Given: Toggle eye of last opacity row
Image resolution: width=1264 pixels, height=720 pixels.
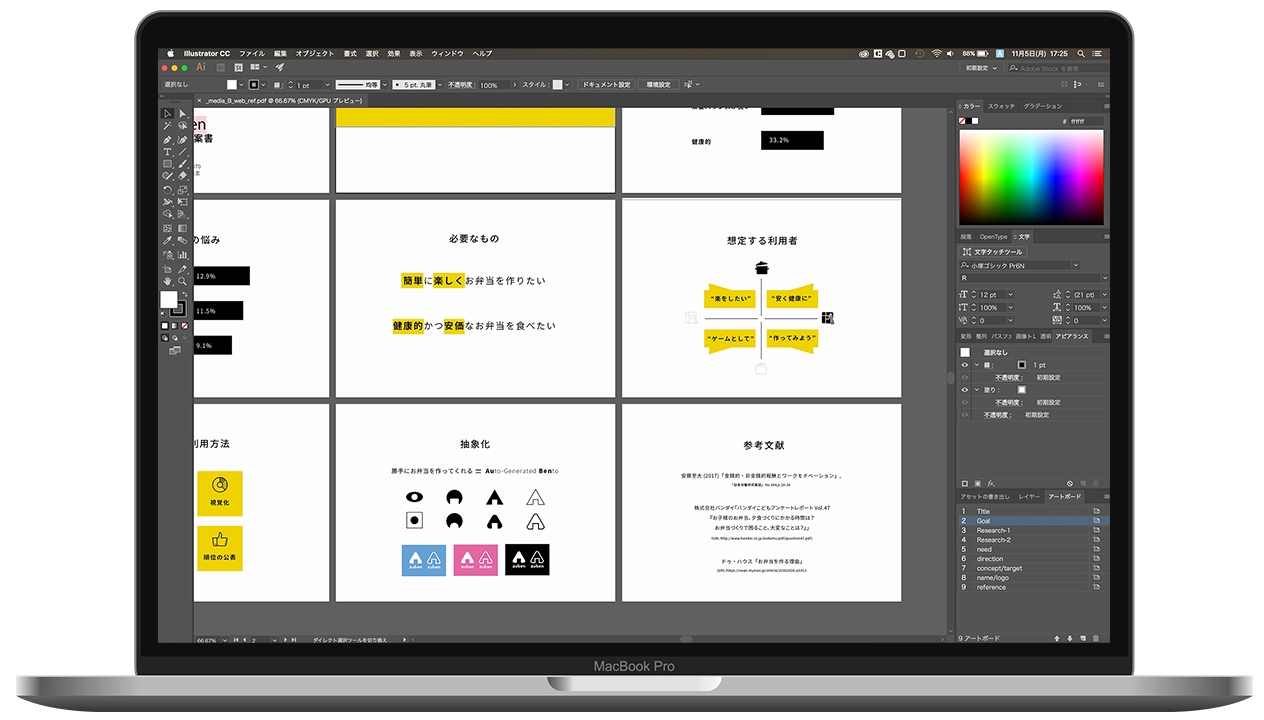Looking at the screenshot, I should (965, 414).
